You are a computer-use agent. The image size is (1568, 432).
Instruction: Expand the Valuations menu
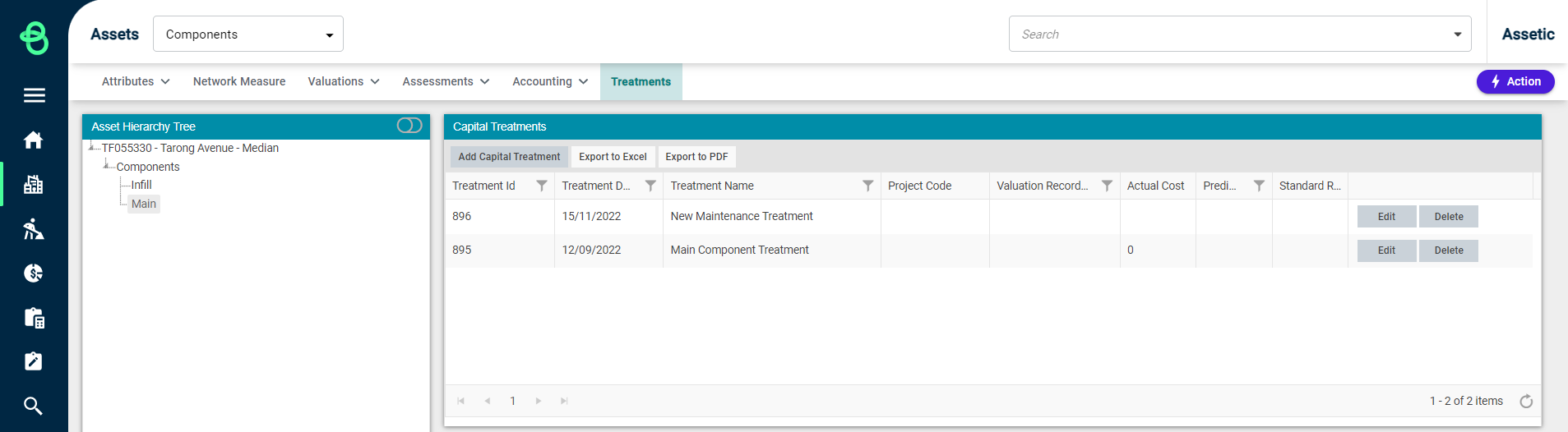(x=344, y=81)
